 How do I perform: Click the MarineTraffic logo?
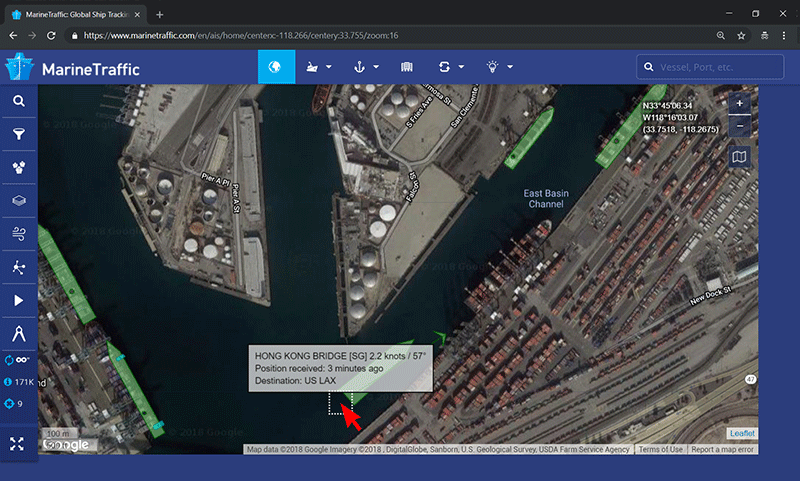[72, 68]
